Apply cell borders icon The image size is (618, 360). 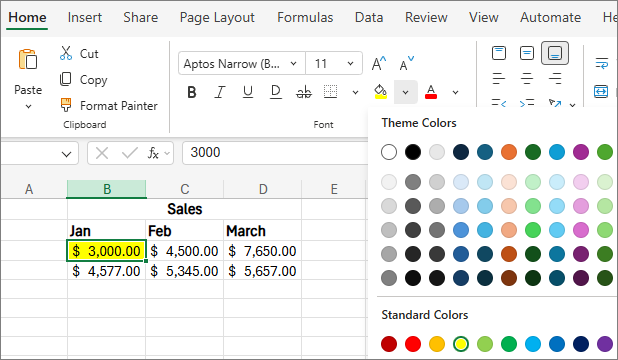click(x=331, y=91)
